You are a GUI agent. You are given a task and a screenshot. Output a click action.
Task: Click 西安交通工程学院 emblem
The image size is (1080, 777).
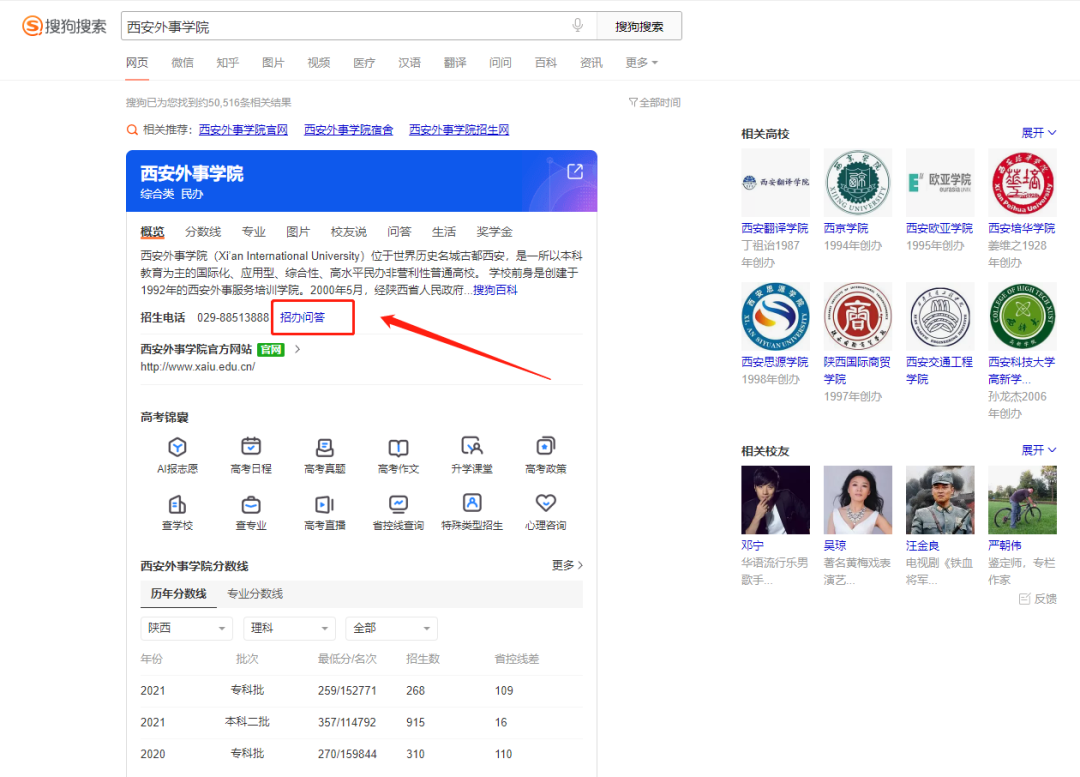coord(940,316)
